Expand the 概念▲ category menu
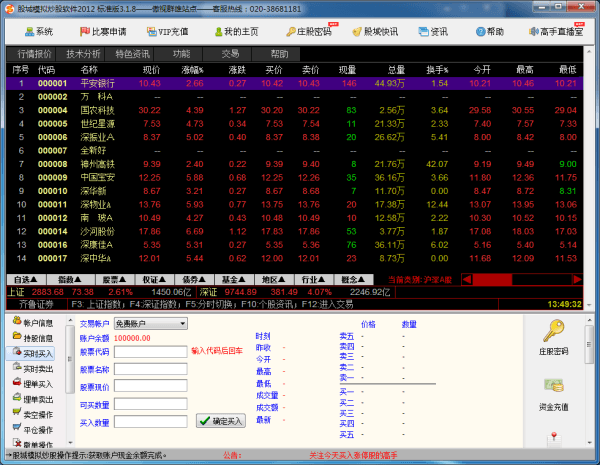Image resolution: width=600 pixels, height=465 pixels. pyautogui.click(x=353, y=280)
